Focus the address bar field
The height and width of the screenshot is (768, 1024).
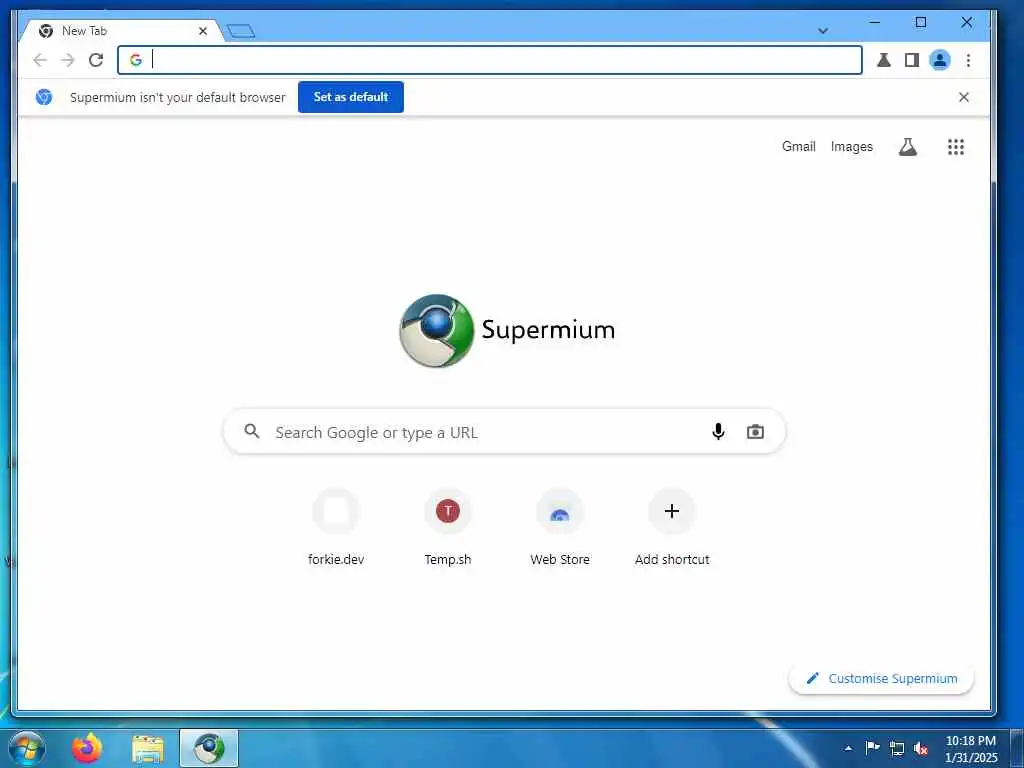(x=490, y=60)
